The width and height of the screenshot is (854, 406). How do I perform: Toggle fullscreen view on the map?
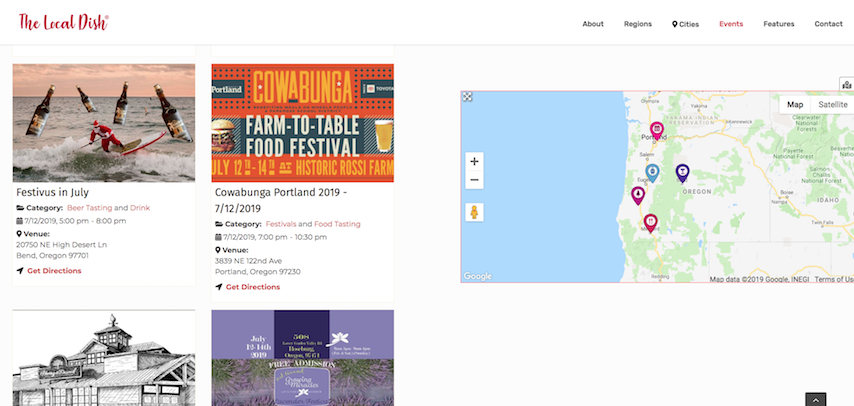pyautogui.click(x=467, y=97)
